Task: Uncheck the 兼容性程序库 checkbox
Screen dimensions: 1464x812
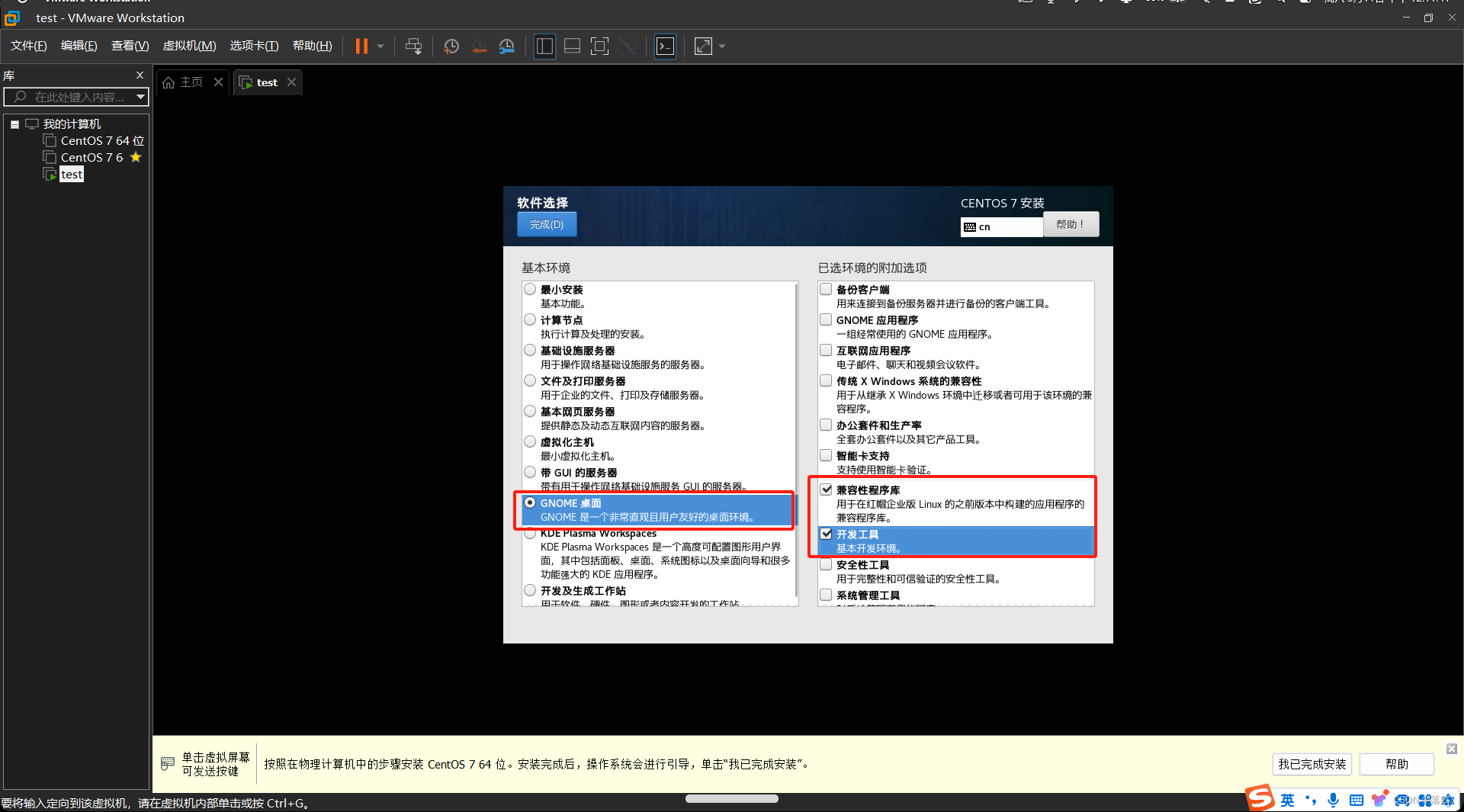Action: point(826,489)
